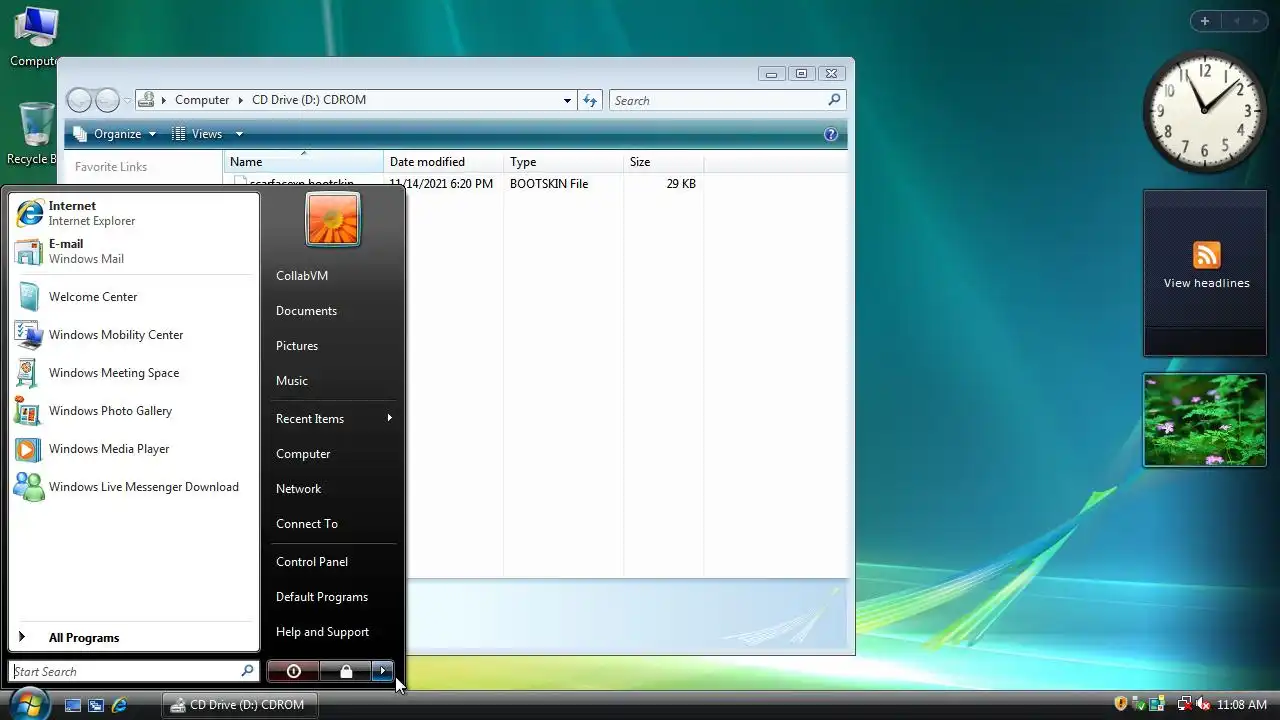Click the tray icon with green checkmark

tap(1139, 704)
